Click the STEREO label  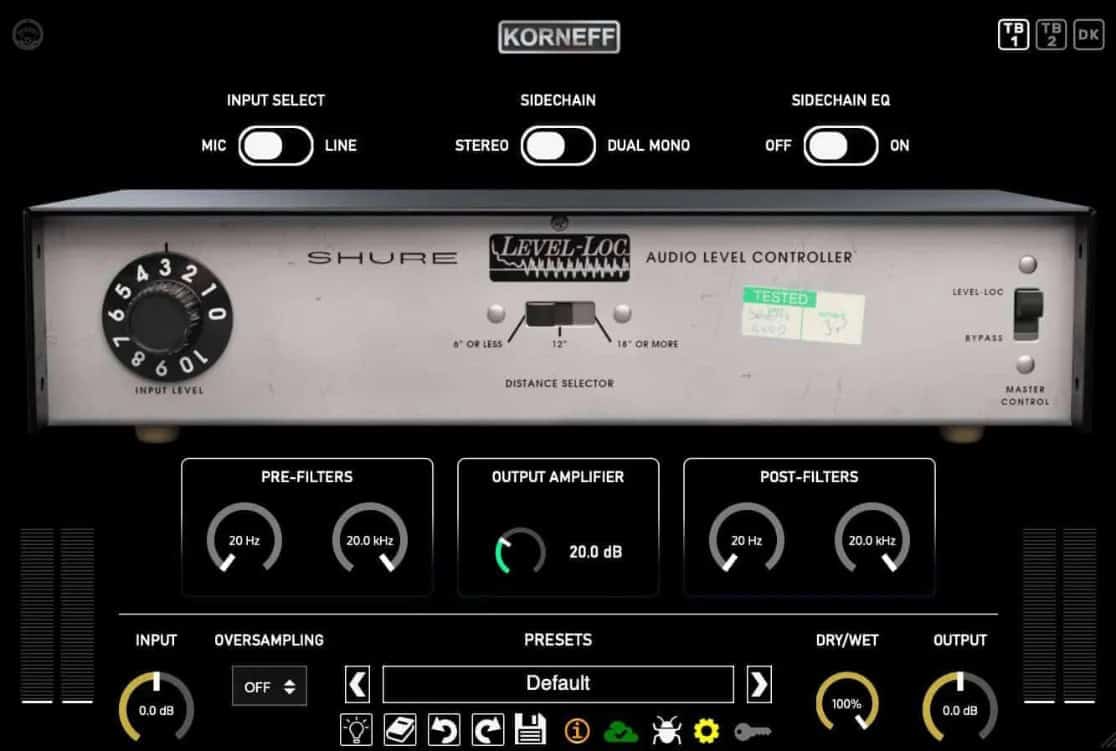point(482,146)
